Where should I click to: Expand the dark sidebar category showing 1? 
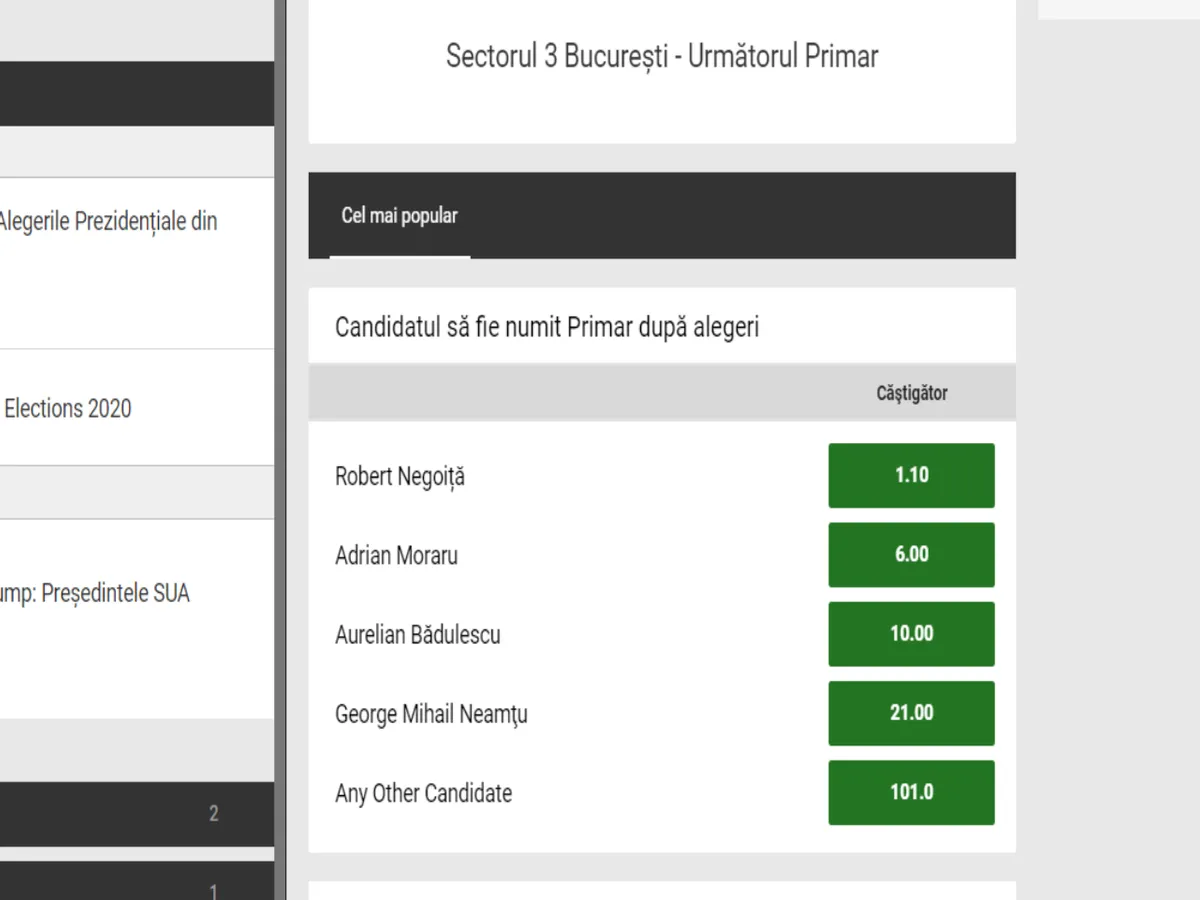point(136,885)
